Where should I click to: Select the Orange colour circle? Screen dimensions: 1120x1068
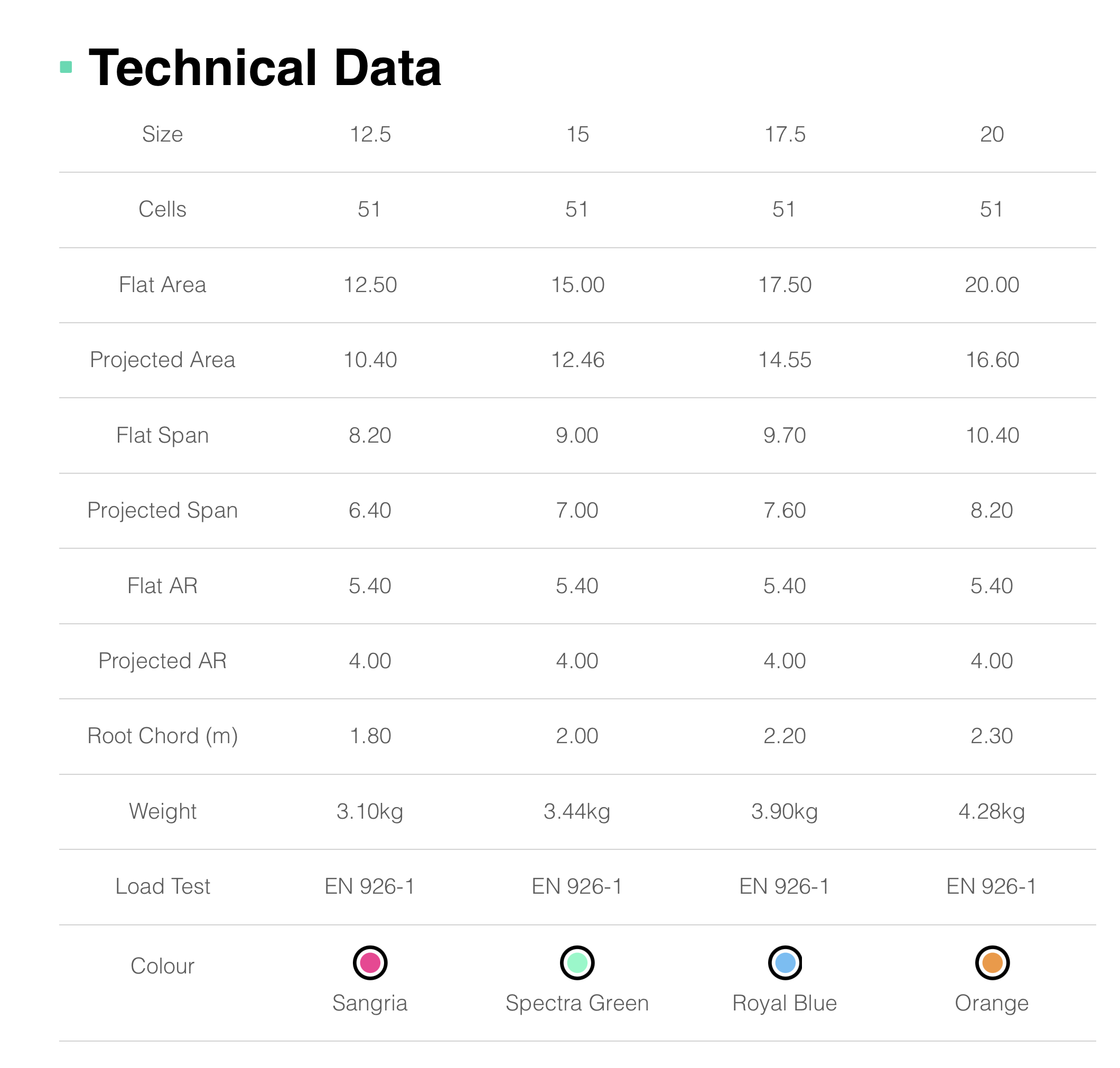(x=992, y=963)
